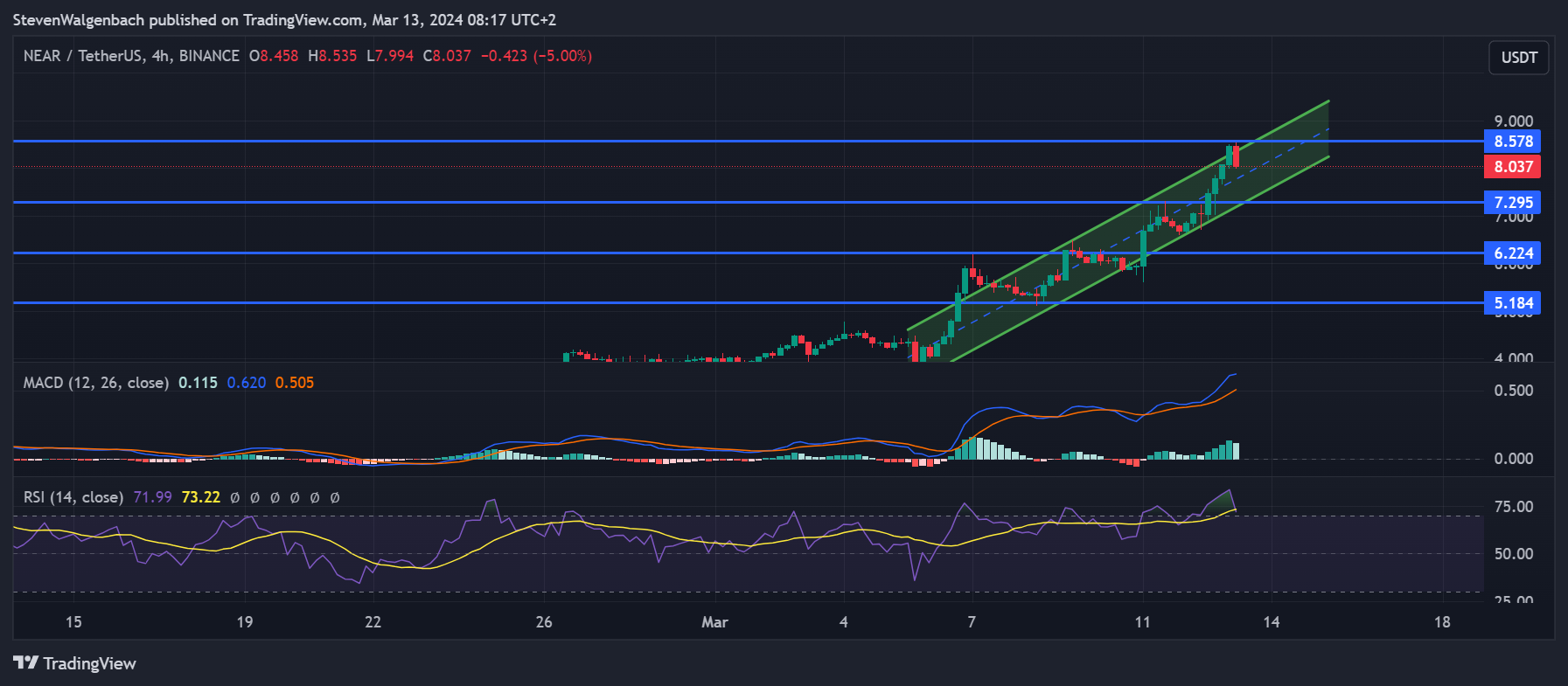Click the 7 date label on time axis
The image size is (1568, 686).
tap(972, 622)
